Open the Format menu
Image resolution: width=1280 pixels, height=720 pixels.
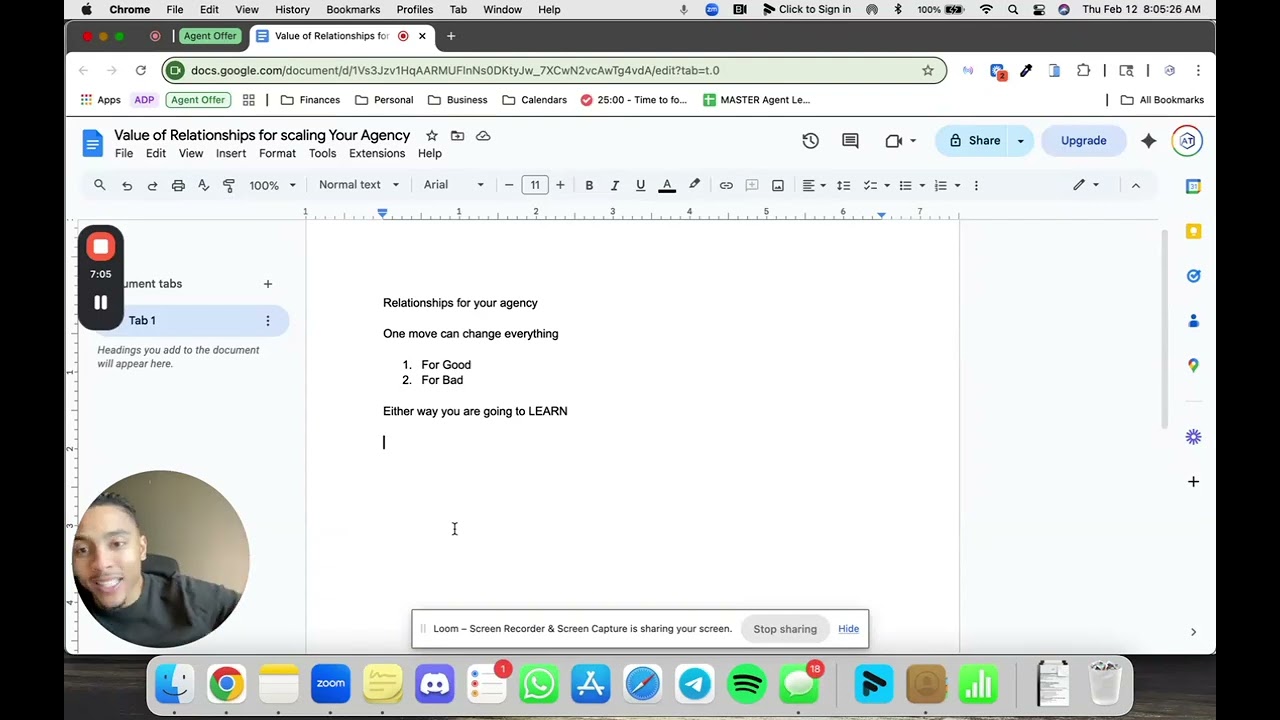pos(277,153)
